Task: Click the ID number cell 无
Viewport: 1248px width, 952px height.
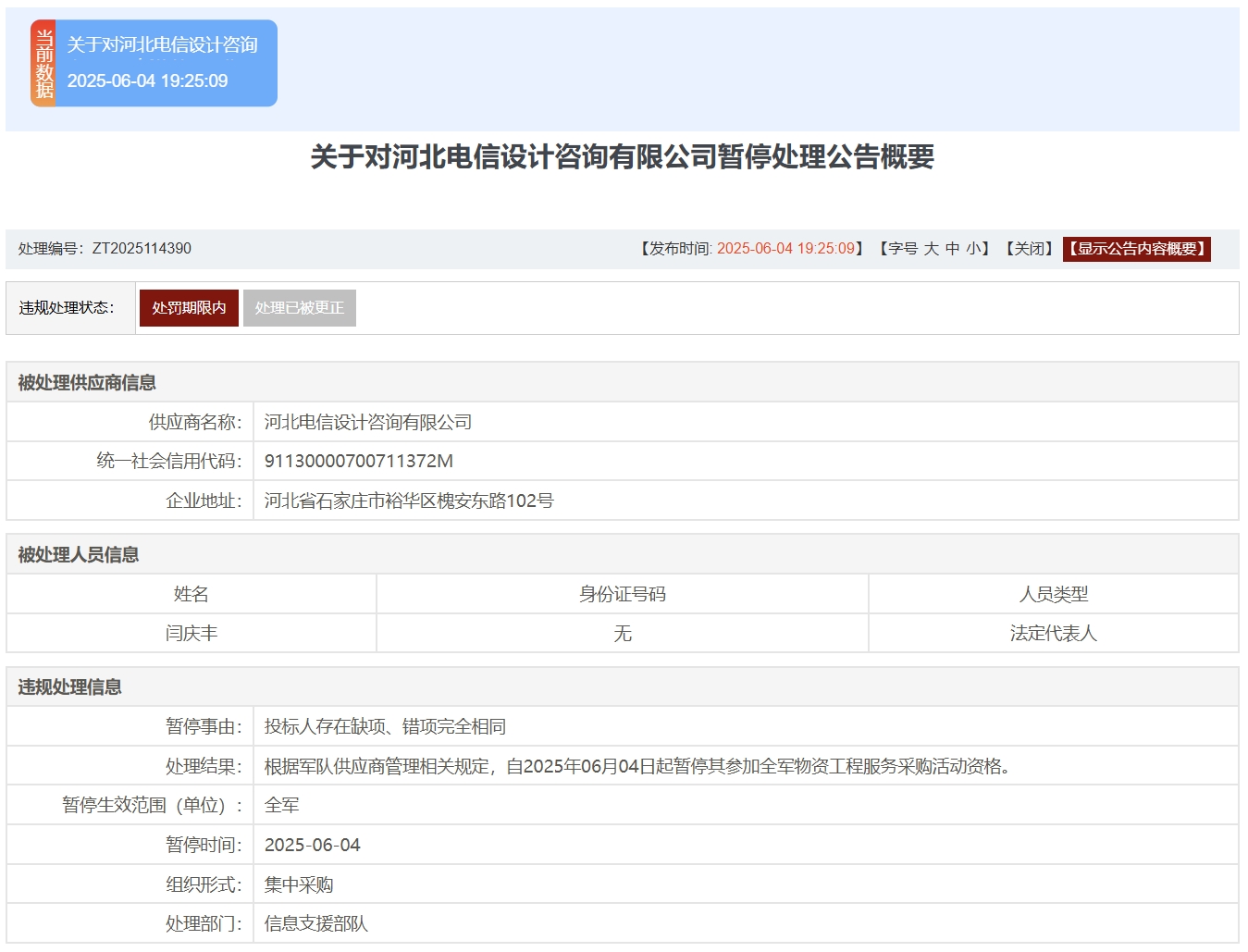Action: click(623, 633)
